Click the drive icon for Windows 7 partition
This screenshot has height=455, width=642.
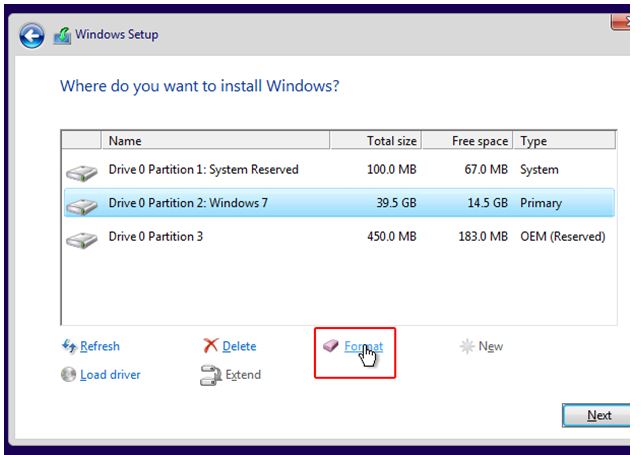point(82,206)
